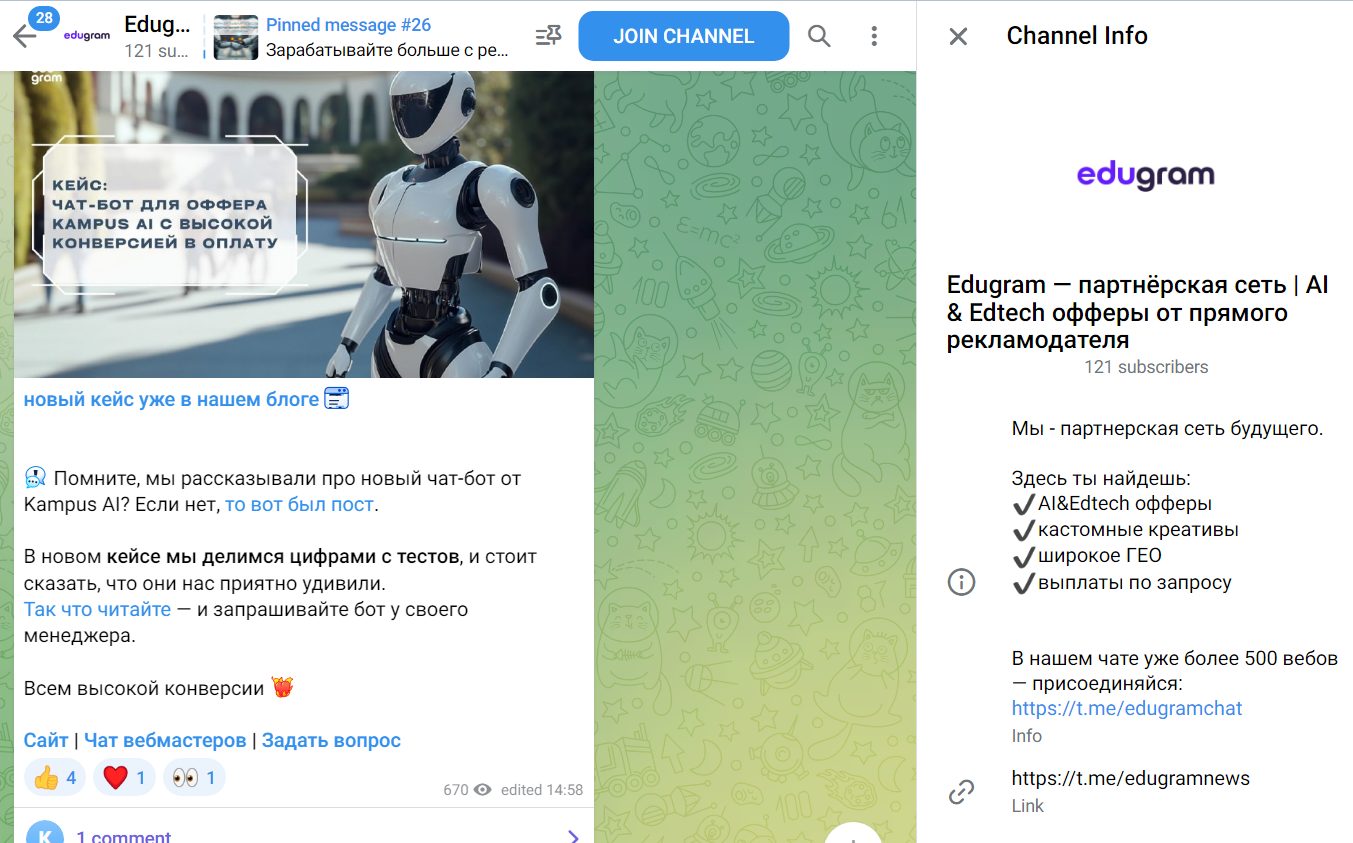The image size is (1353, 843).
Task: Open the Чат вебмастеров link
Action: (x=165, y=740)
